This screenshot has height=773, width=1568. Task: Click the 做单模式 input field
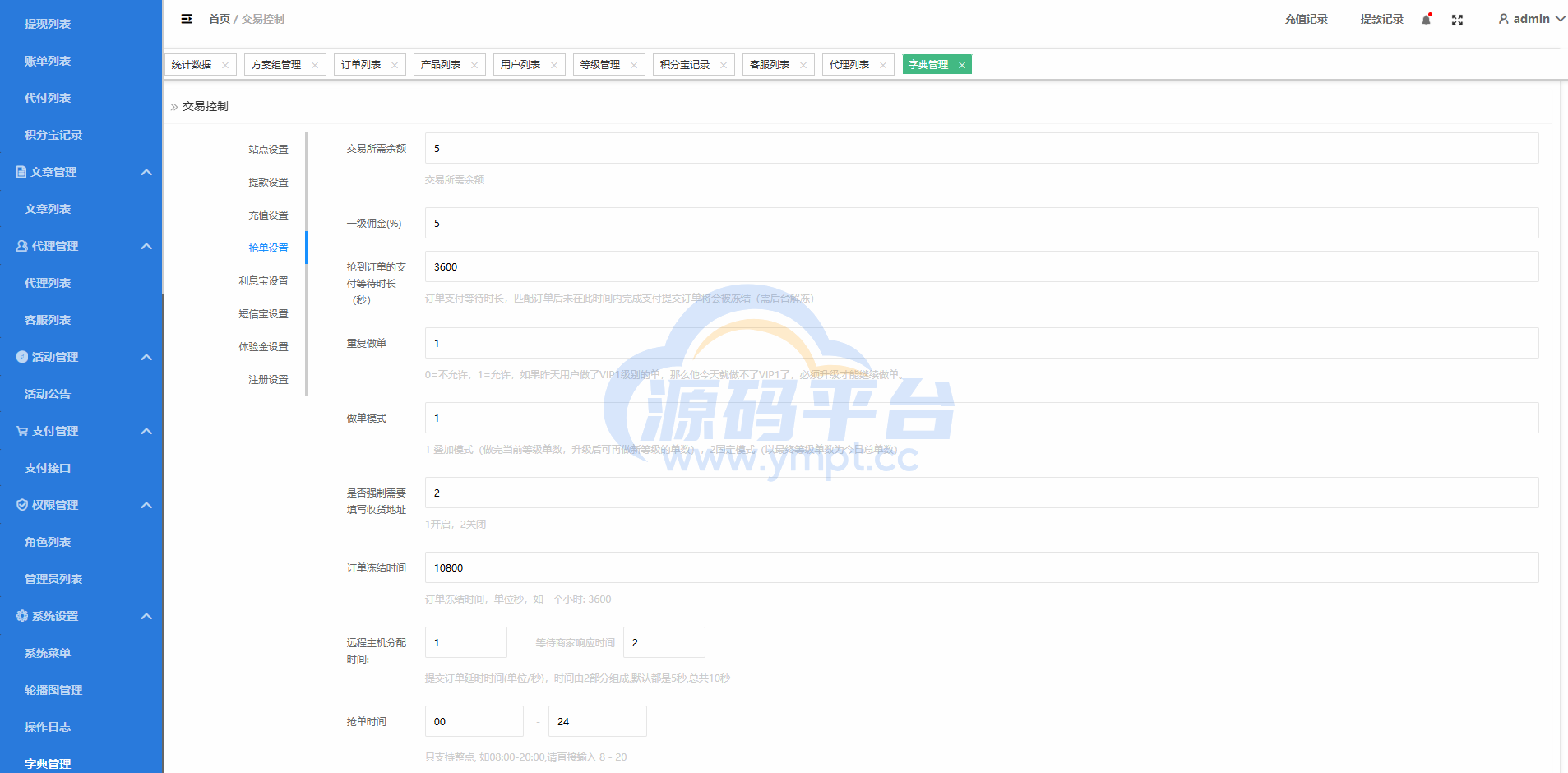[982, 418]
